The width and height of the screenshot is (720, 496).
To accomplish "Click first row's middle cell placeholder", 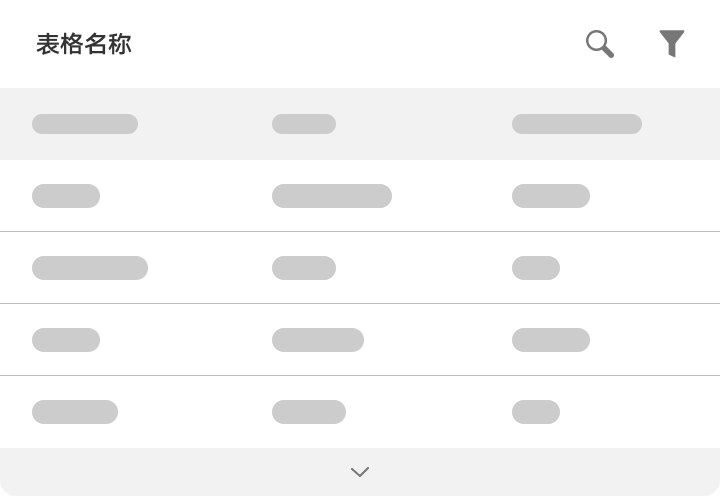I will pyautogui.click(x=332, y=196).
